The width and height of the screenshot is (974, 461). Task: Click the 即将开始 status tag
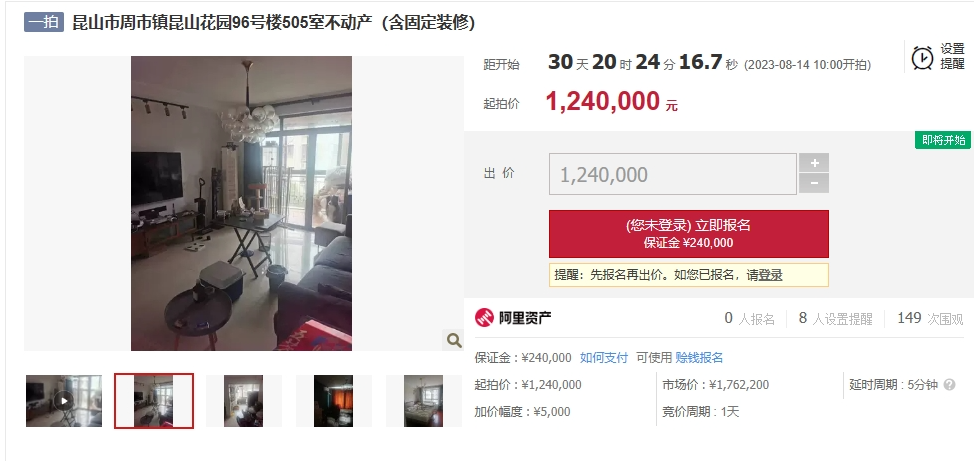click(x=943, y=140)
